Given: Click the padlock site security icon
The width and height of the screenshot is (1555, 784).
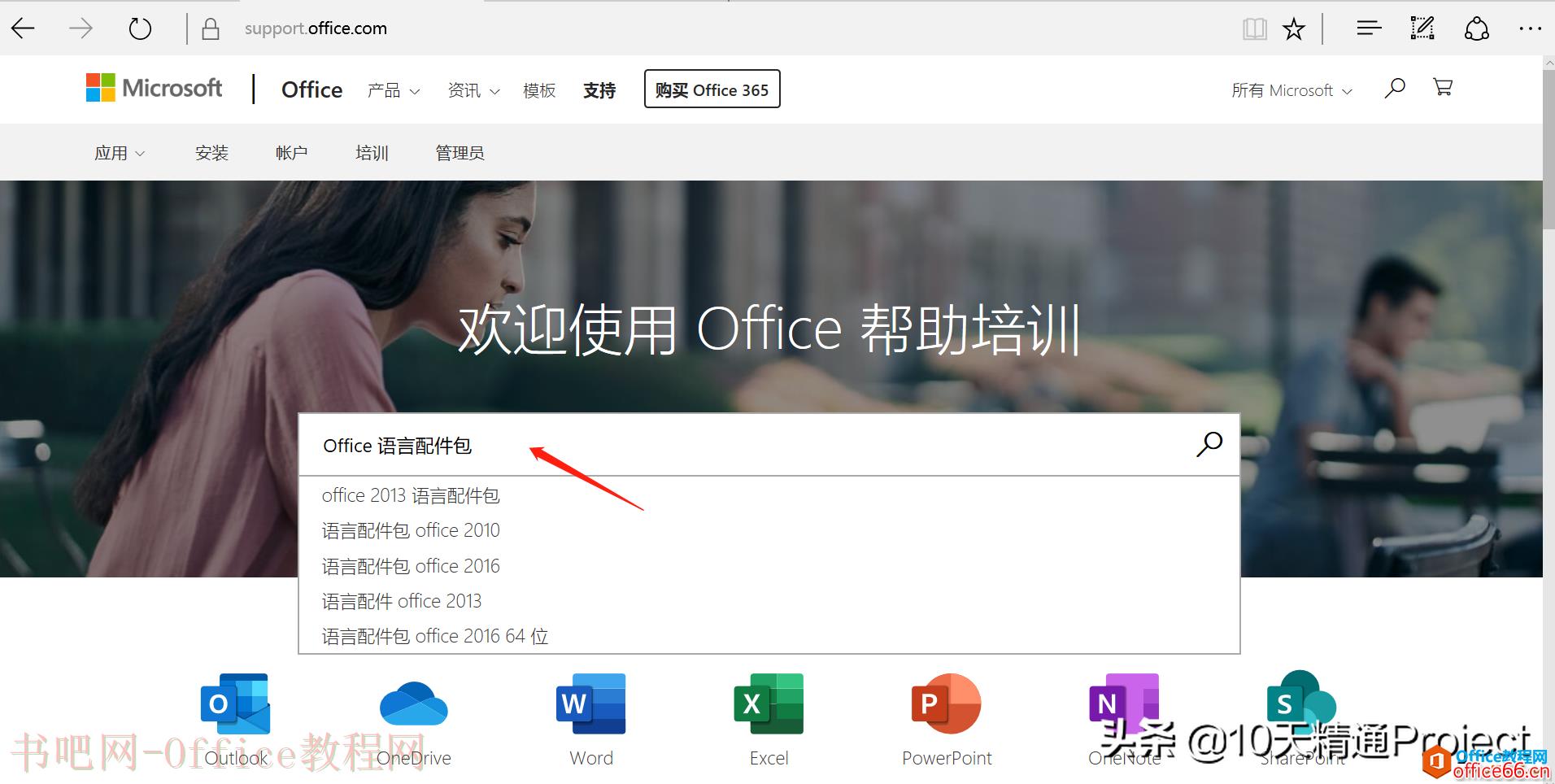Looking at the screenshot, I should click(211, 29).
